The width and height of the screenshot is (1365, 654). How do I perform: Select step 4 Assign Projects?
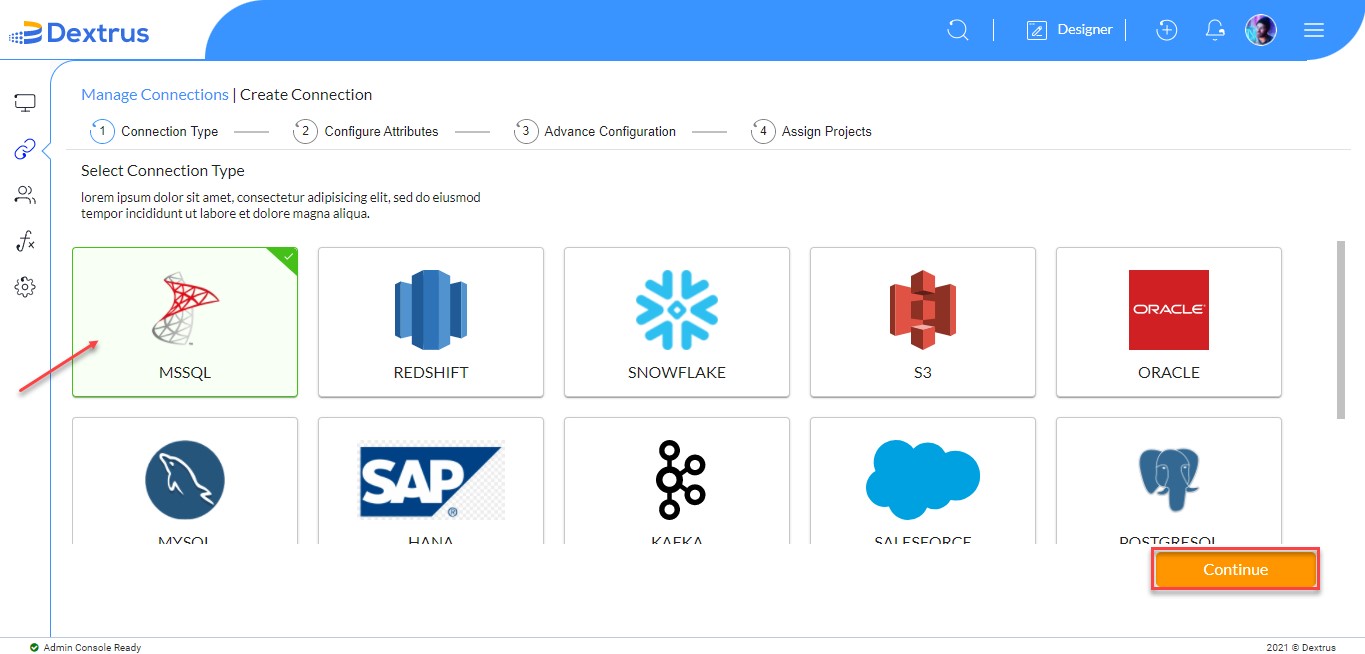point(812,131)
